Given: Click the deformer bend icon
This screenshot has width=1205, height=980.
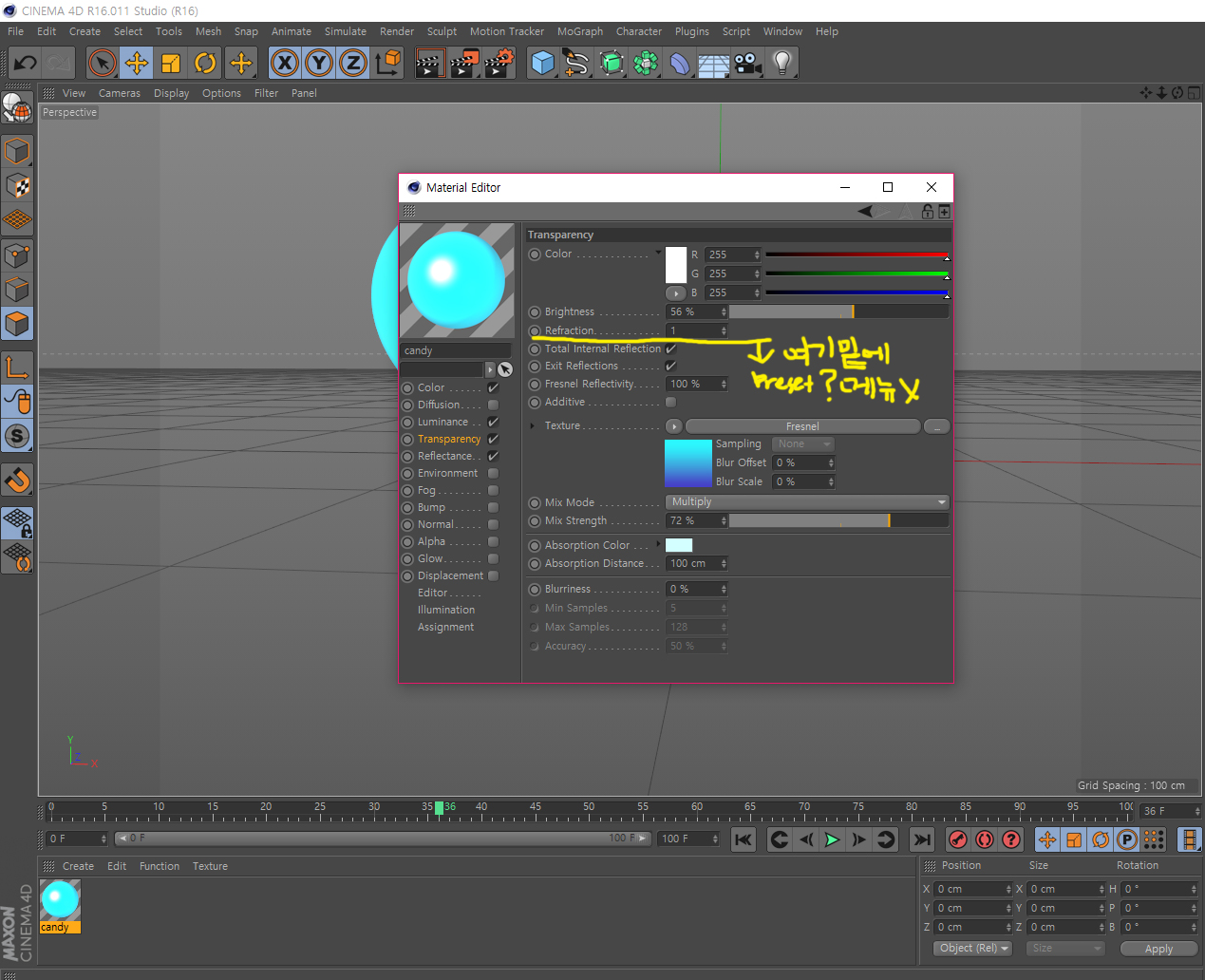Looking at the screenshot, I should [x=680, y=64].
